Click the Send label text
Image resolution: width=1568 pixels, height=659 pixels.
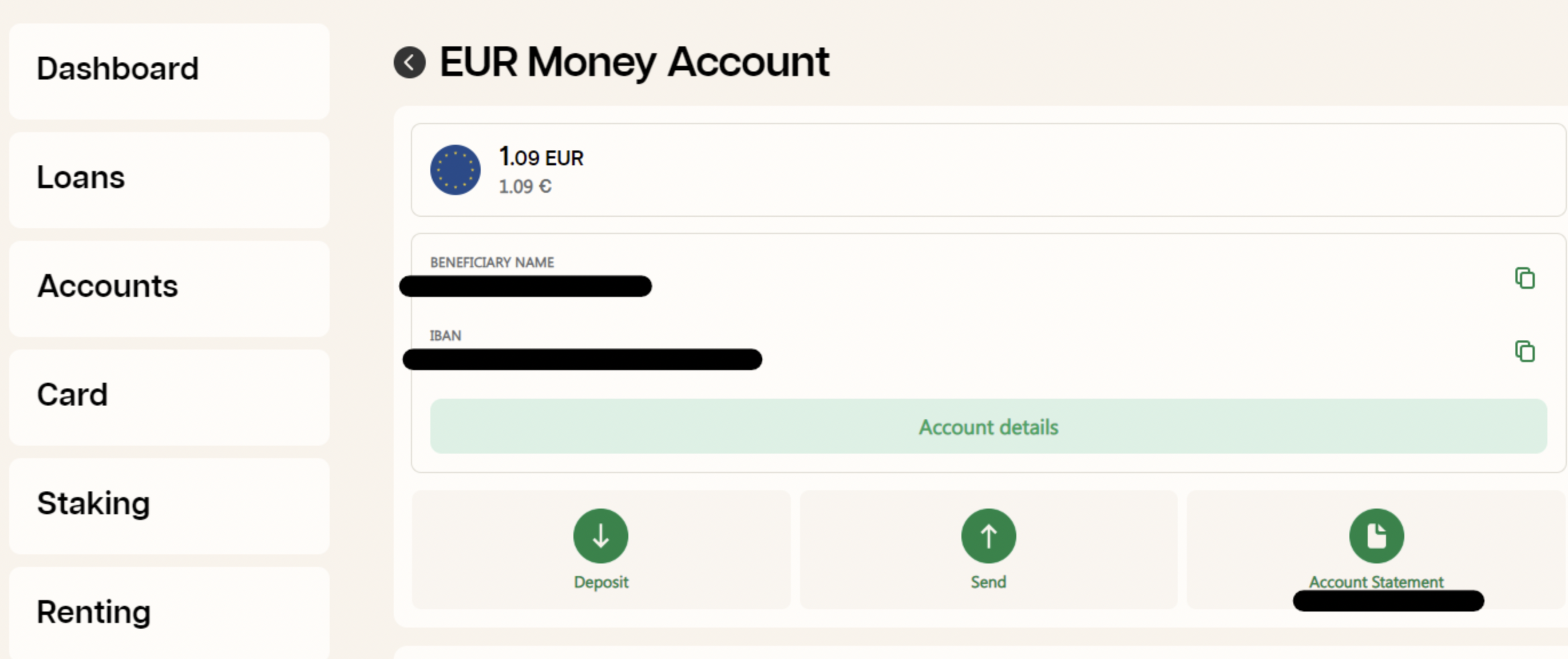coord(988,582)
